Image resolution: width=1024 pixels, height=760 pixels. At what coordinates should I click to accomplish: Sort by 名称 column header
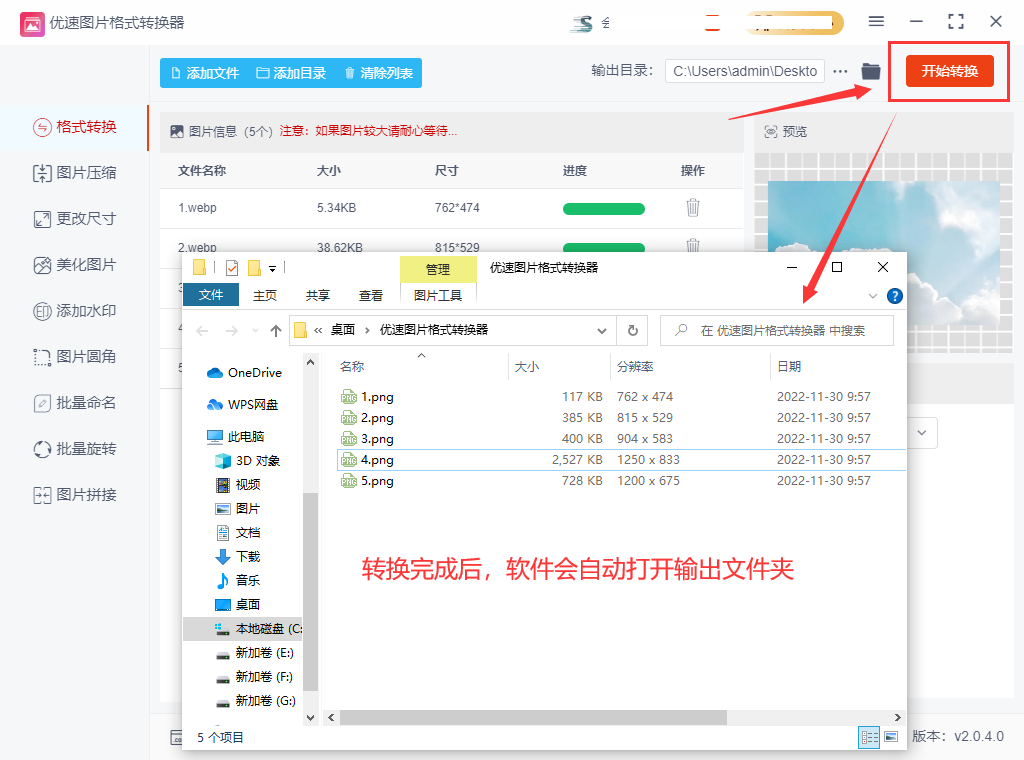(352, 367)
